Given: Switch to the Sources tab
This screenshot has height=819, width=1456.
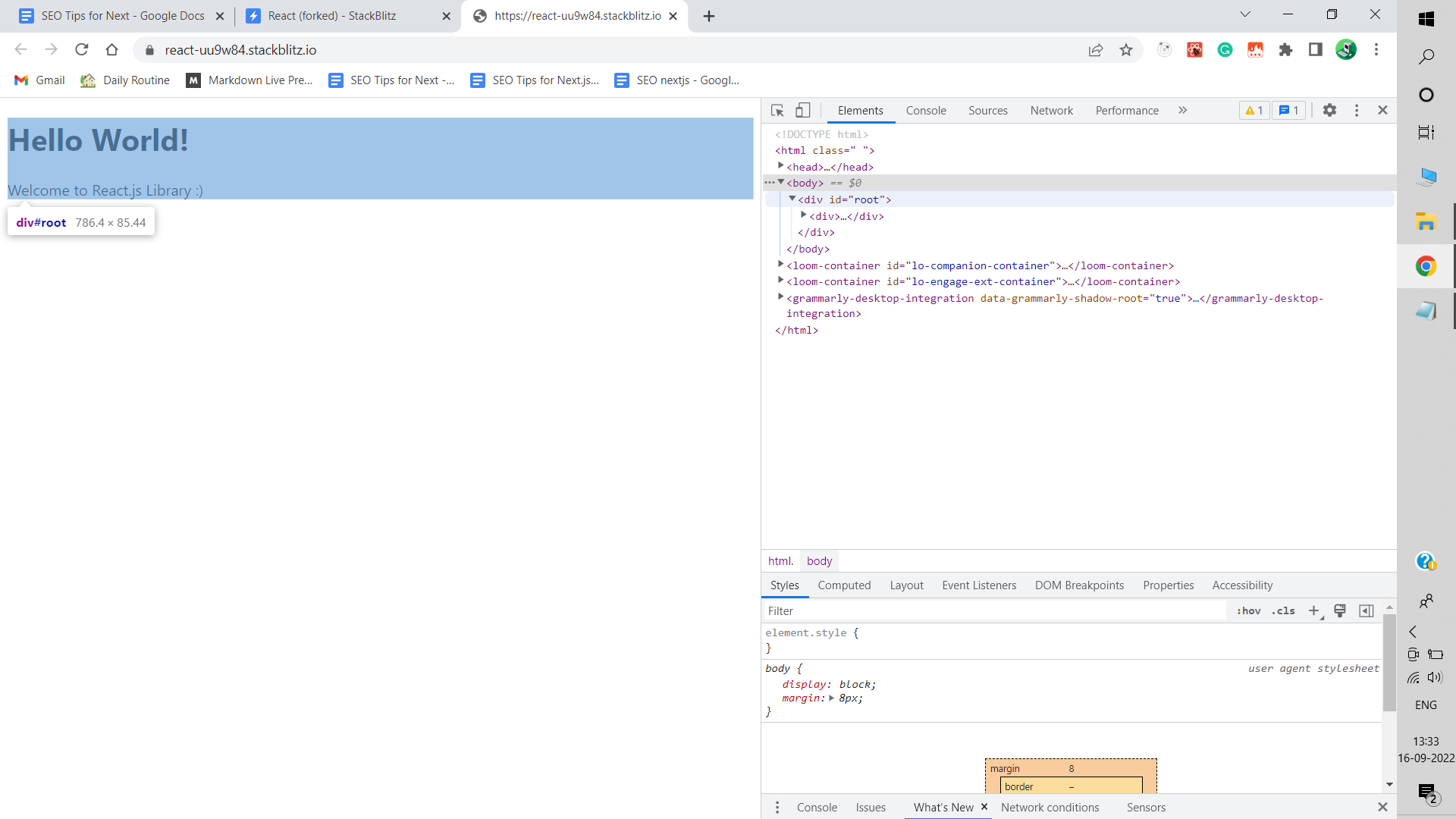Looking at the screenshot, I should (988, 111).
